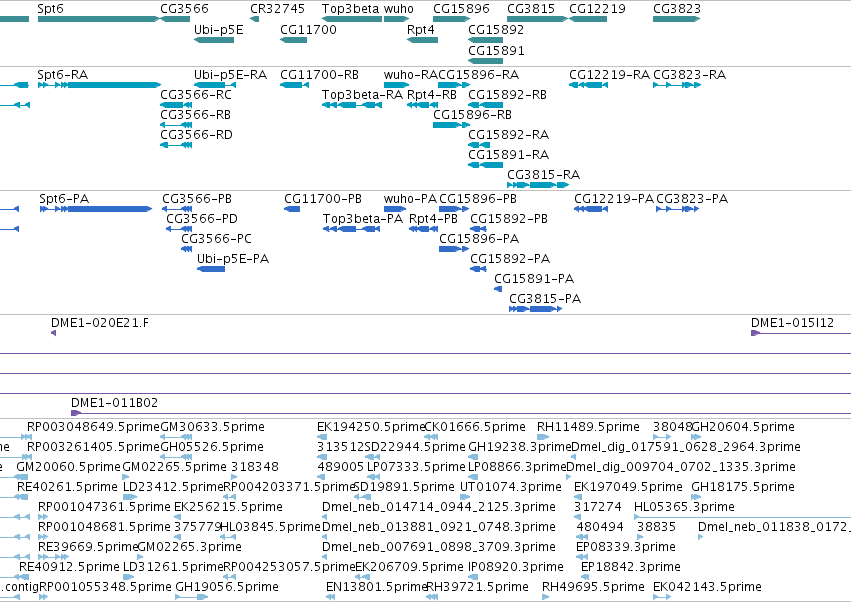Select the GH20604.5prime EST

(x=696, y=437)
